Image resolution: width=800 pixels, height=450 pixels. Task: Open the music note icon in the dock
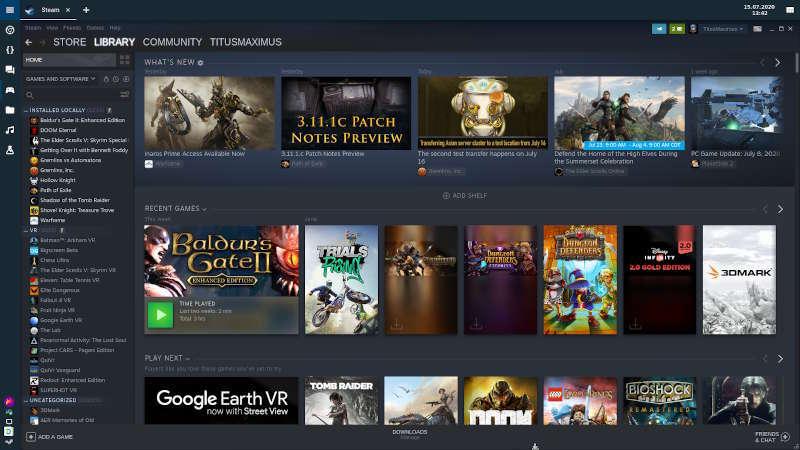10,130
